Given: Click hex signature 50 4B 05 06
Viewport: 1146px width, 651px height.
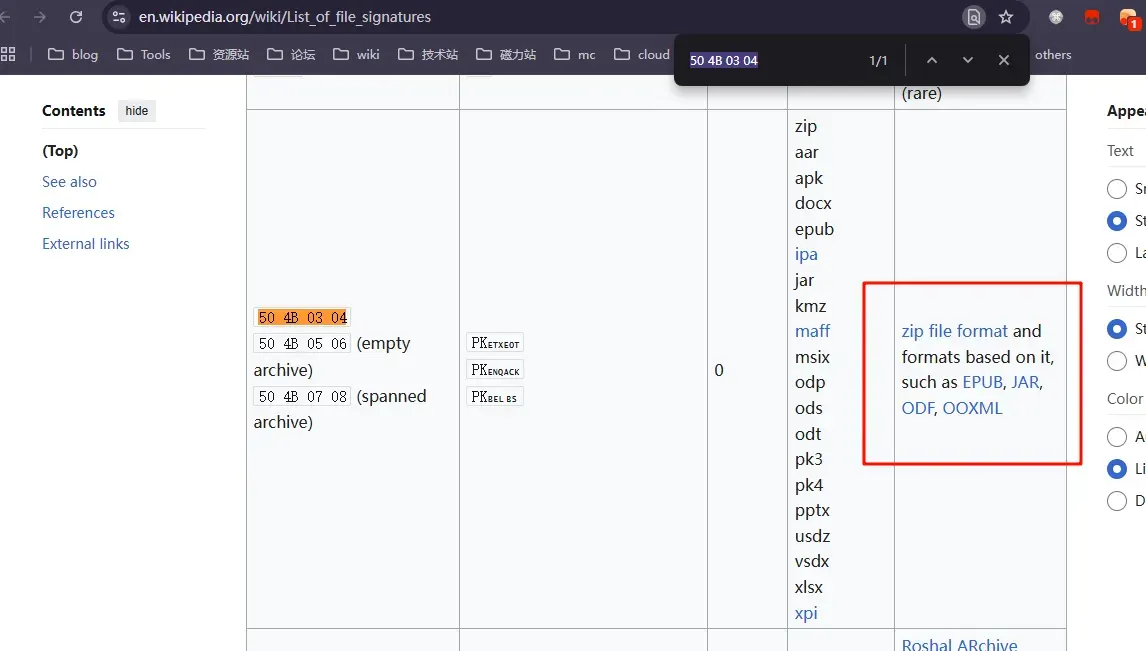Looking at the screenshot, I should [303, 343].
